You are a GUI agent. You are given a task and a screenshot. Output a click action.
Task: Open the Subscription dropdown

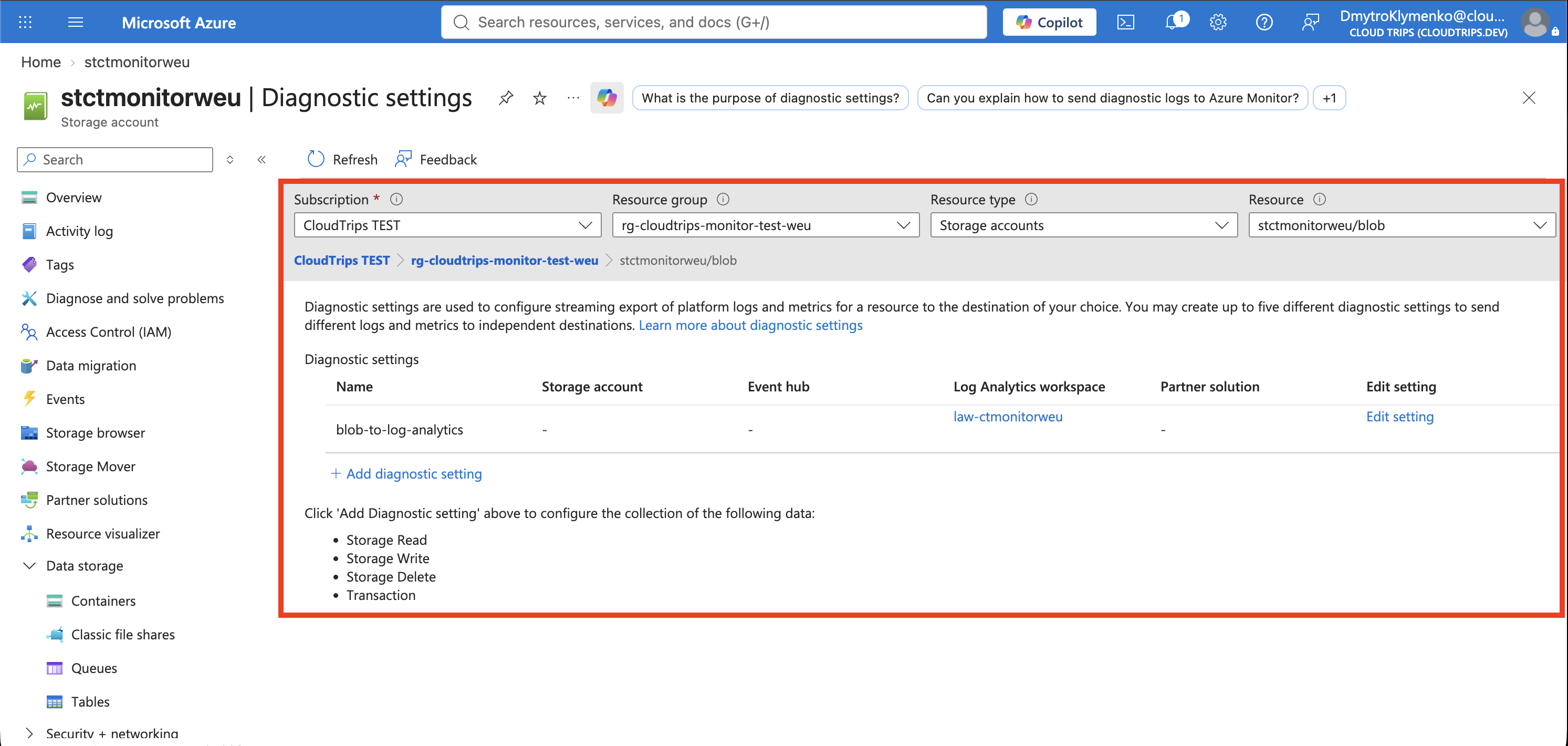coord(447,225)
